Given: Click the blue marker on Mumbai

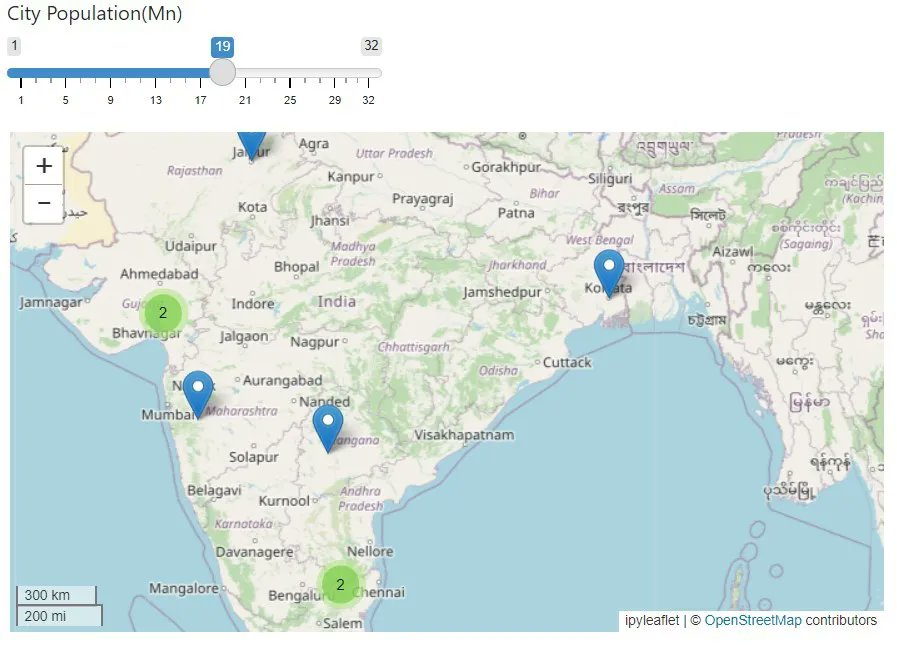Looking at the screenshot, I should [x=198, y=395].
